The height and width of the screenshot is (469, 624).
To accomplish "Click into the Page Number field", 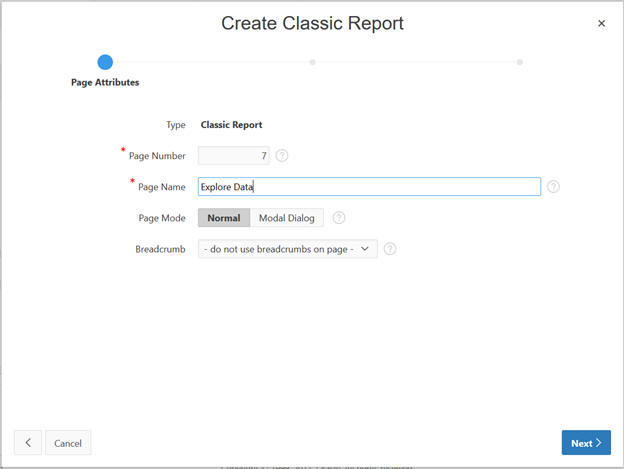I will 234,156.
